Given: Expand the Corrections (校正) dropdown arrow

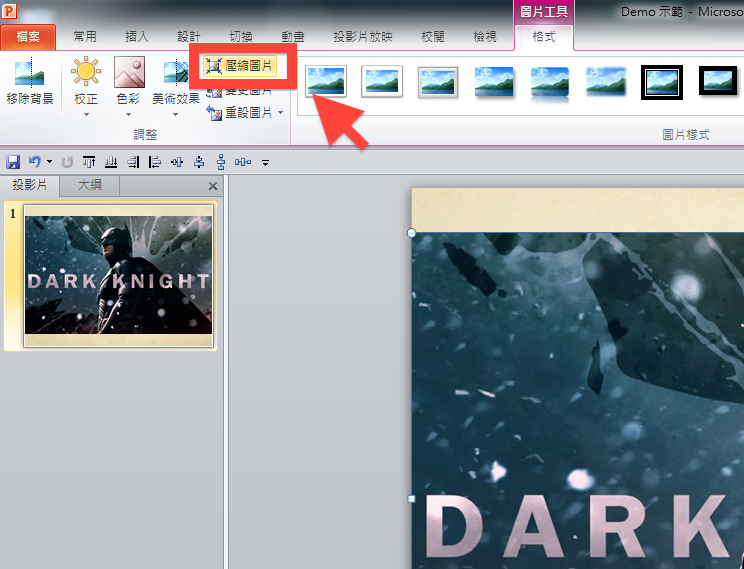Looking at the screenshot, I should click(86, 114).
